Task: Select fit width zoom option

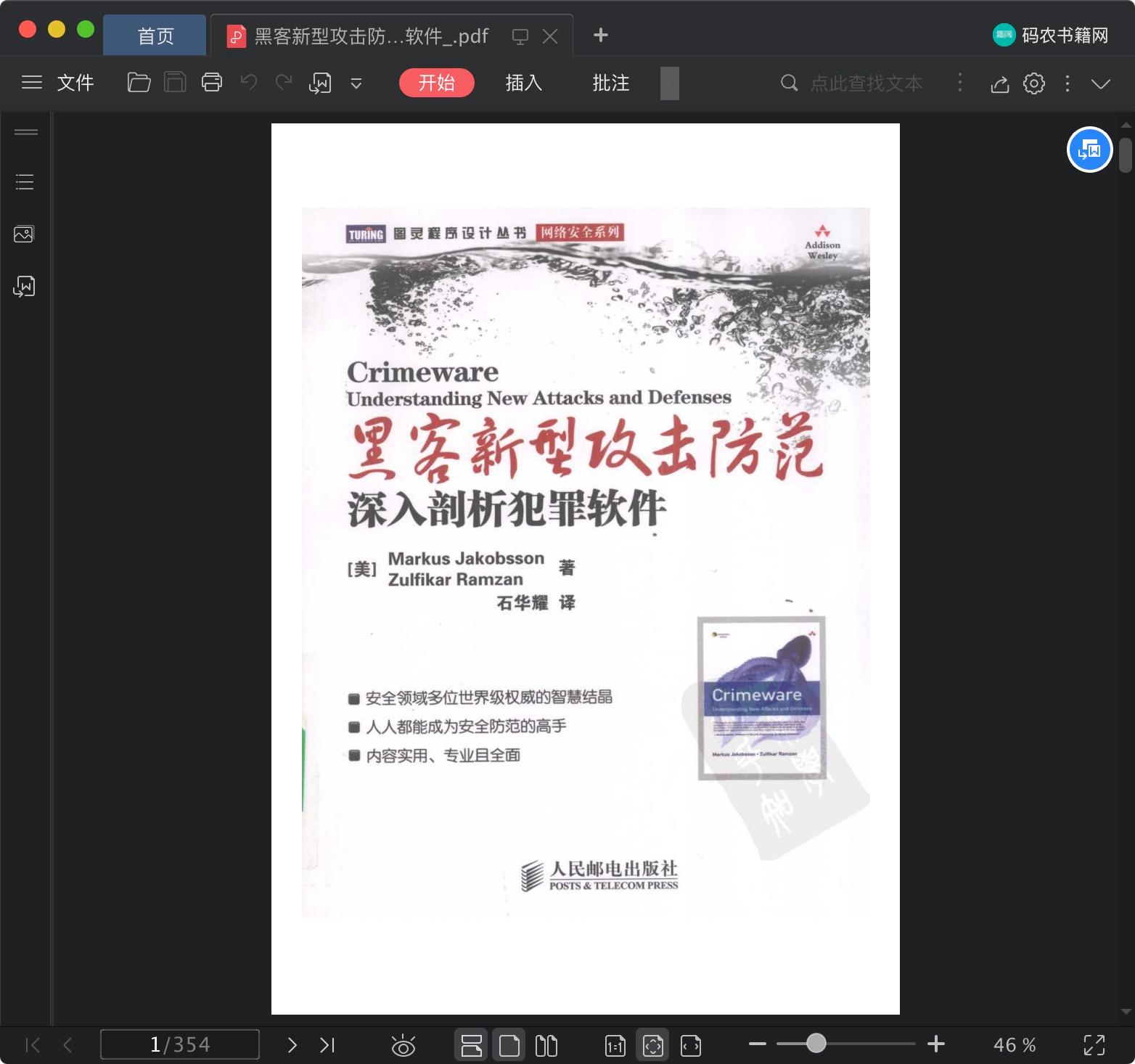Action: click(691, 1045)
